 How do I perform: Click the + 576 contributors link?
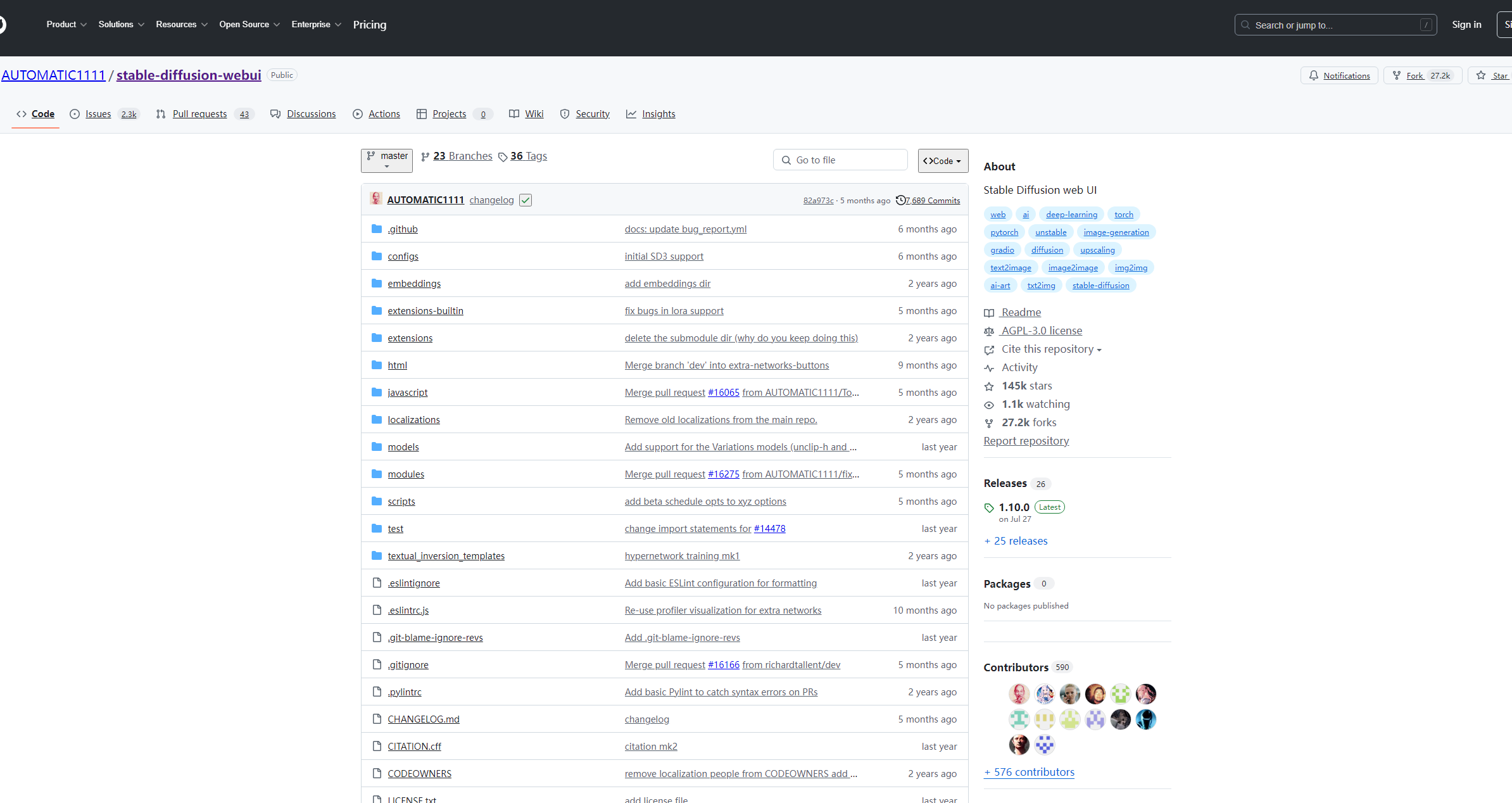(x=1029, y=772)
